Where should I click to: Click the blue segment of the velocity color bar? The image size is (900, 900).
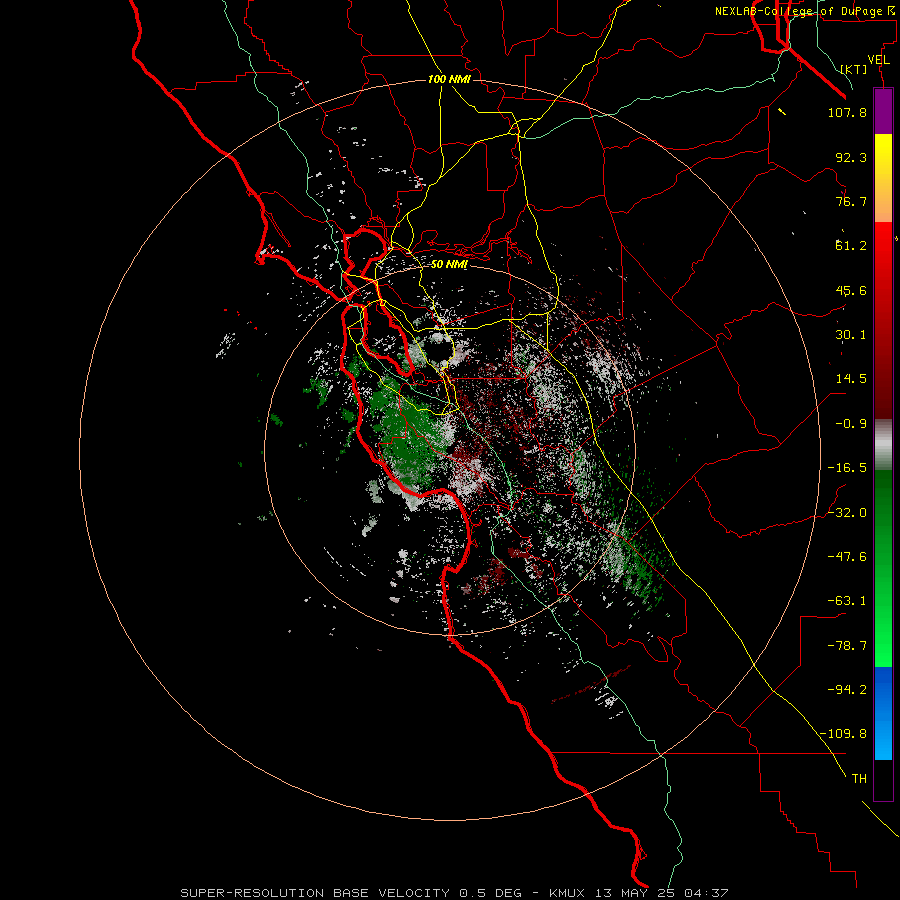tap(883, 713)
